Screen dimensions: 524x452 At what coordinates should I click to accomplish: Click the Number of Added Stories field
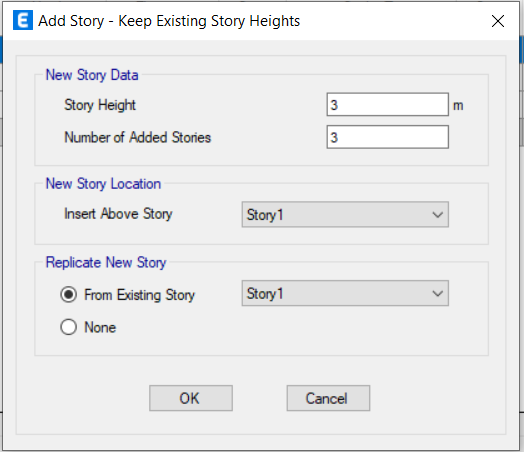(x=388, y=137)
